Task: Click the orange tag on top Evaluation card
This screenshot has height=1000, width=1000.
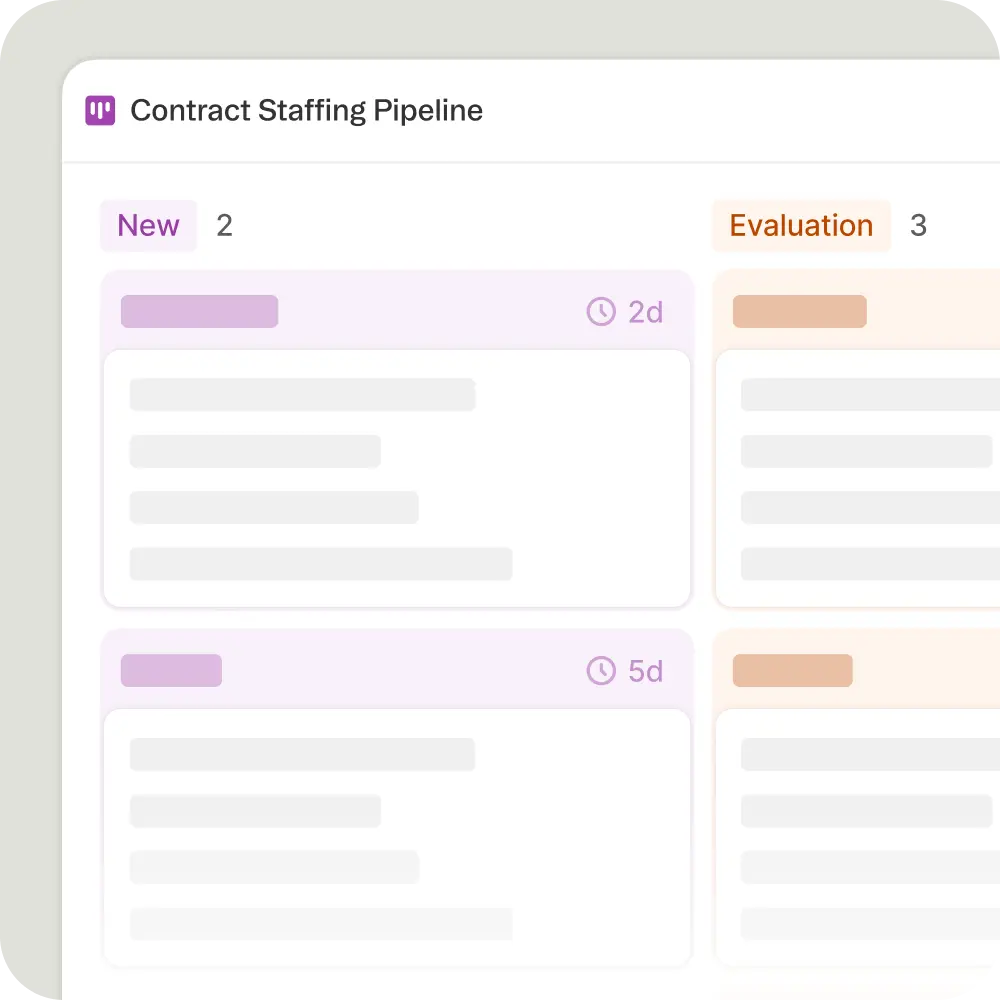Action: pyautogui.click(x=799, y=312)
